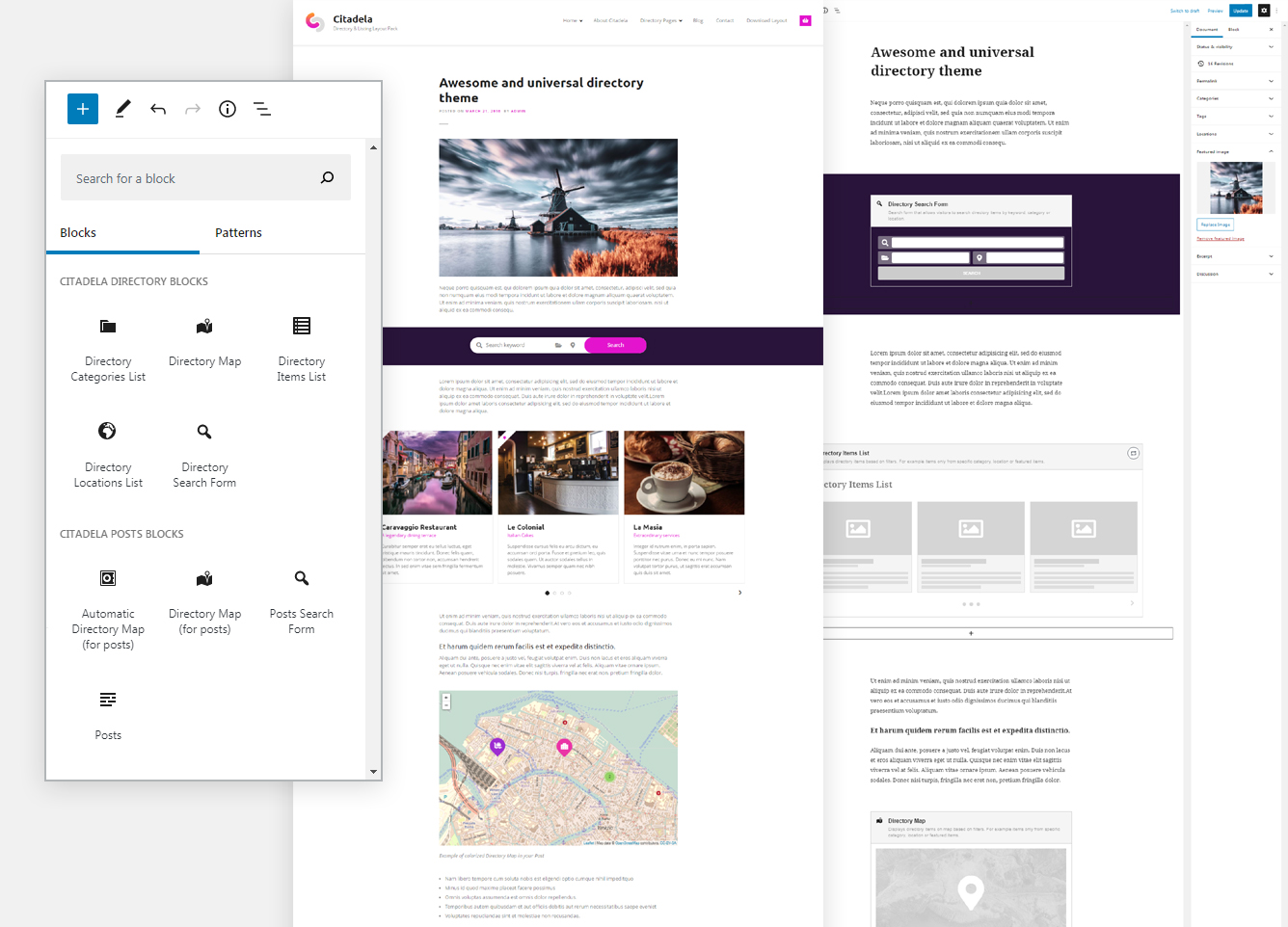Screen dimensions: 1288x927
Task: Open the block inserter plus icon
Action: point(83,109)
